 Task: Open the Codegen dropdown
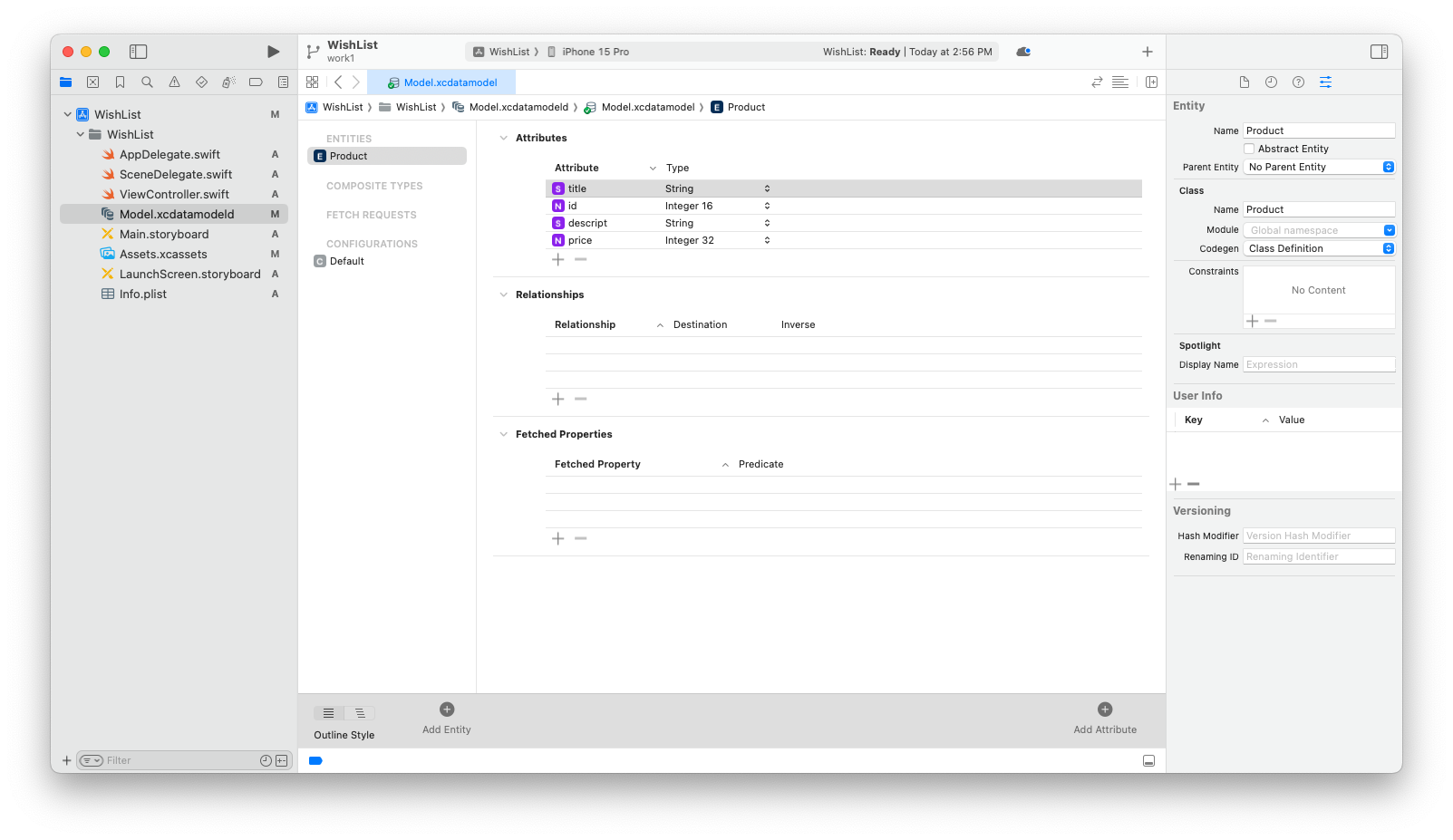1320,249
